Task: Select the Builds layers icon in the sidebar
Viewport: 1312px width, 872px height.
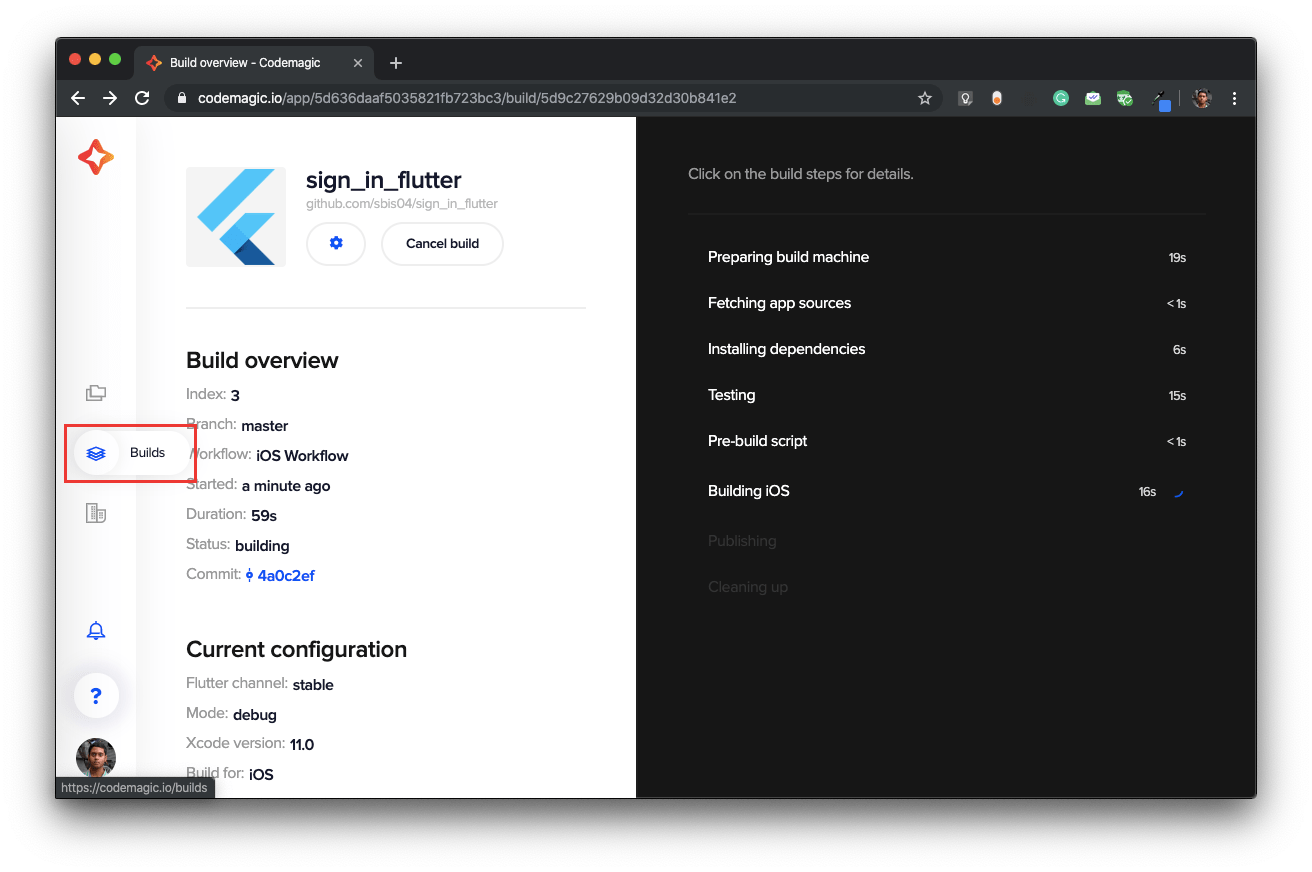Action: coord(95,452)
